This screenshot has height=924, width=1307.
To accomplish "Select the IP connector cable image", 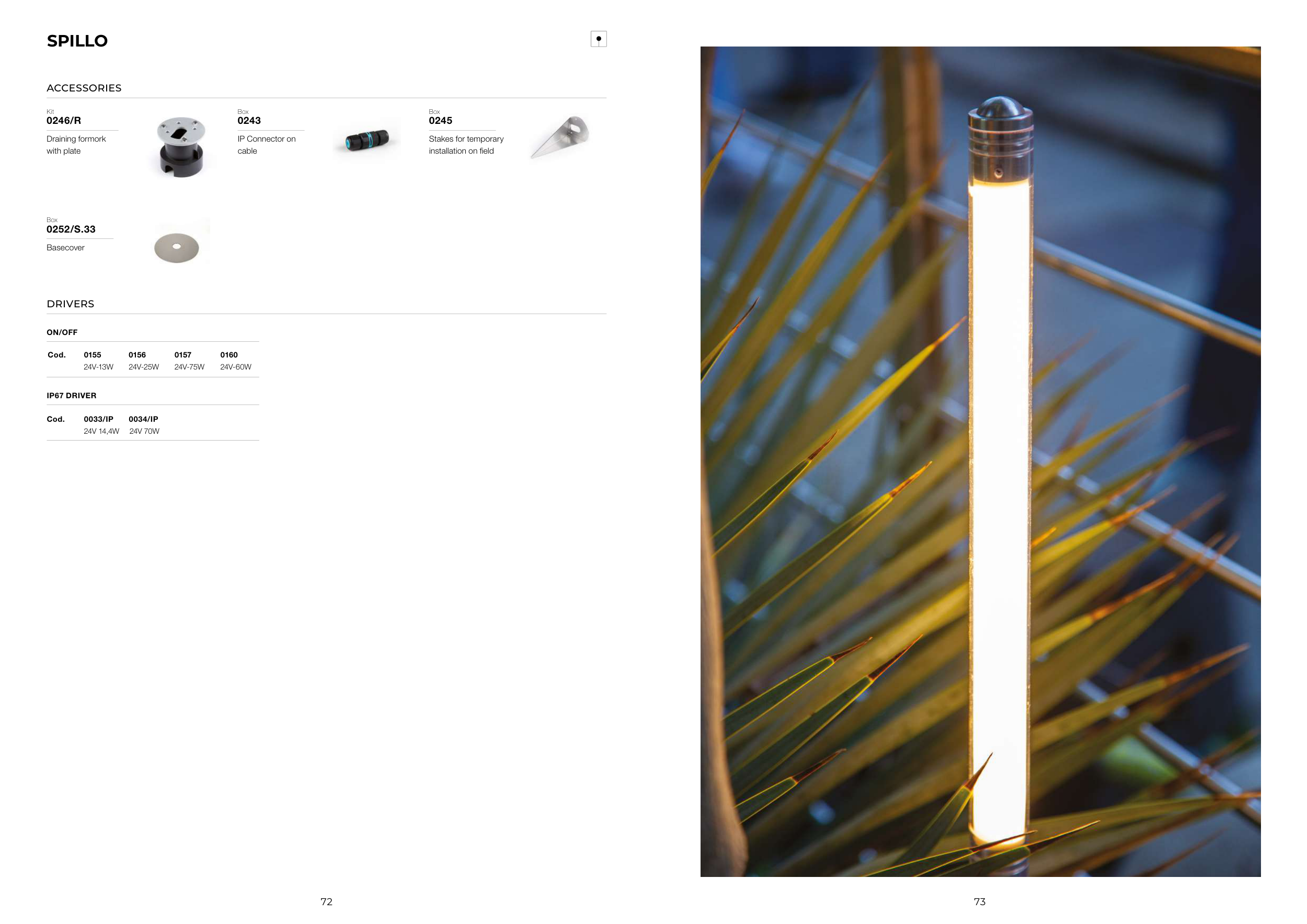I will coord(366,140).
